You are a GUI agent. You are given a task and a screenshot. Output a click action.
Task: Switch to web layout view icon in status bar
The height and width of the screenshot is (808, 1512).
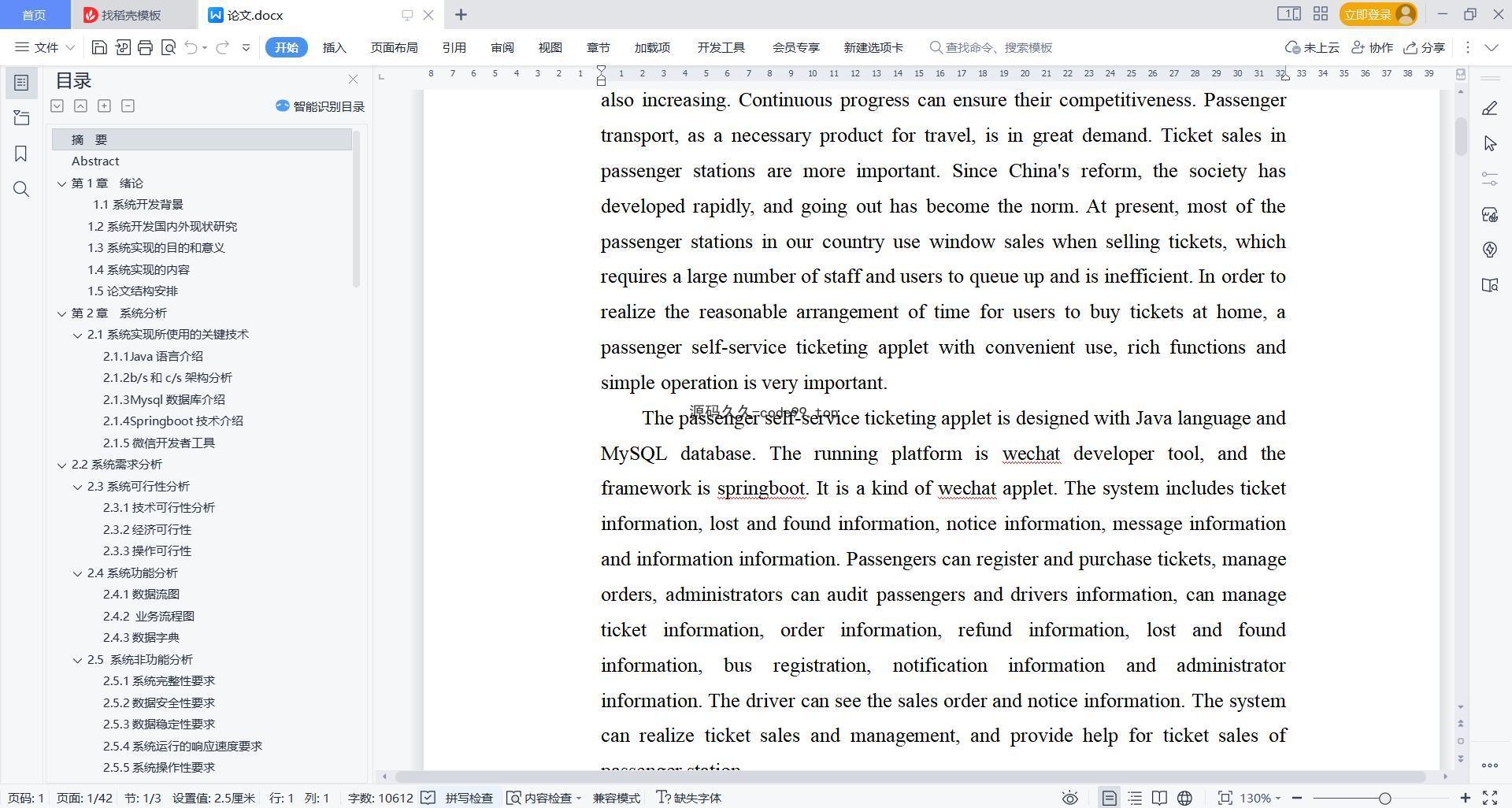tap(1184, 798)
